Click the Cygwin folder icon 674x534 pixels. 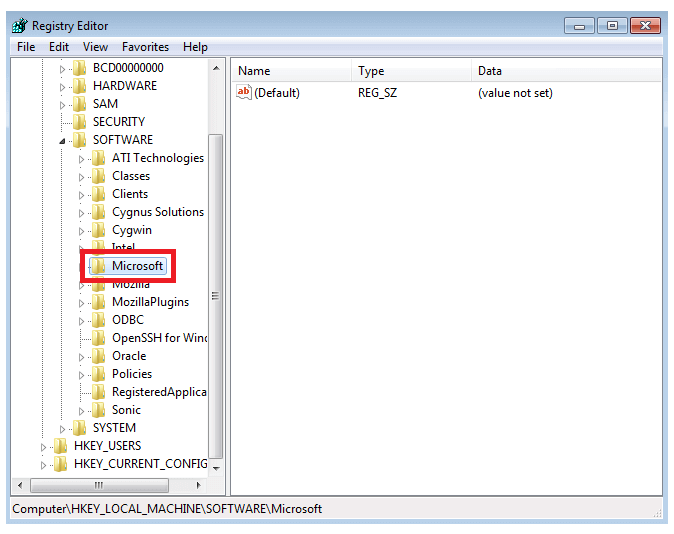coord(98,230)
